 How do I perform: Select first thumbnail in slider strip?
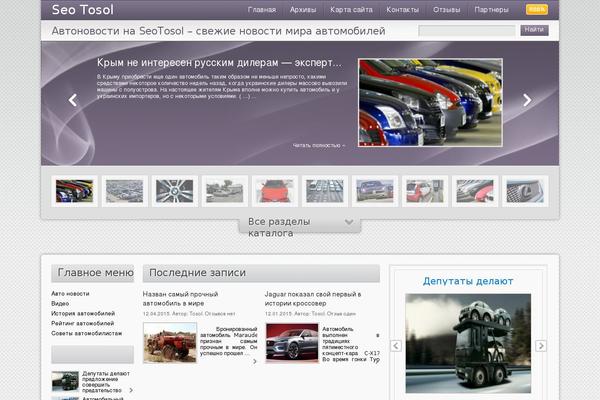click(74, 190)
